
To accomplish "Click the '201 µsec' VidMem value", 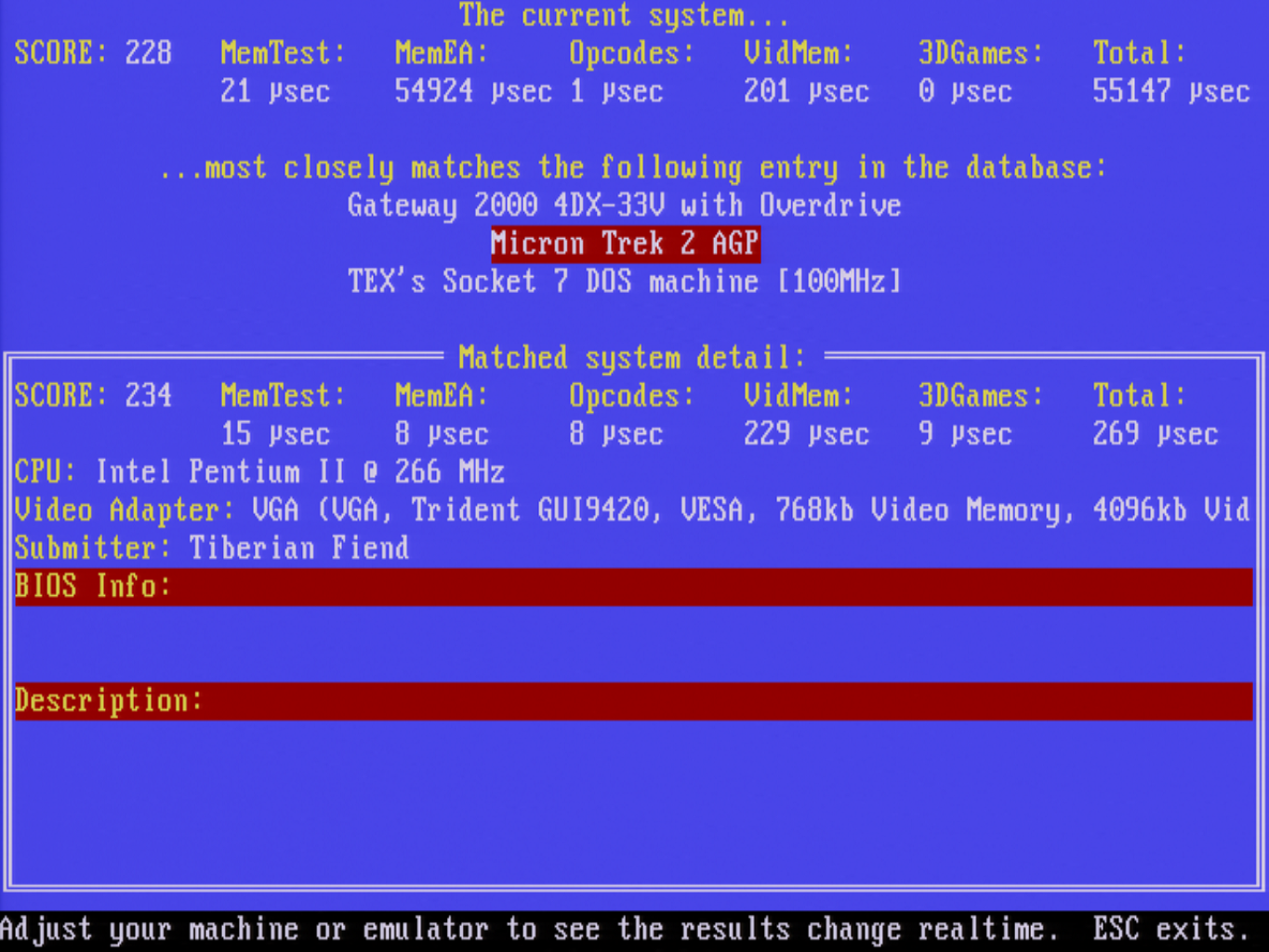I will coord(806,91).
